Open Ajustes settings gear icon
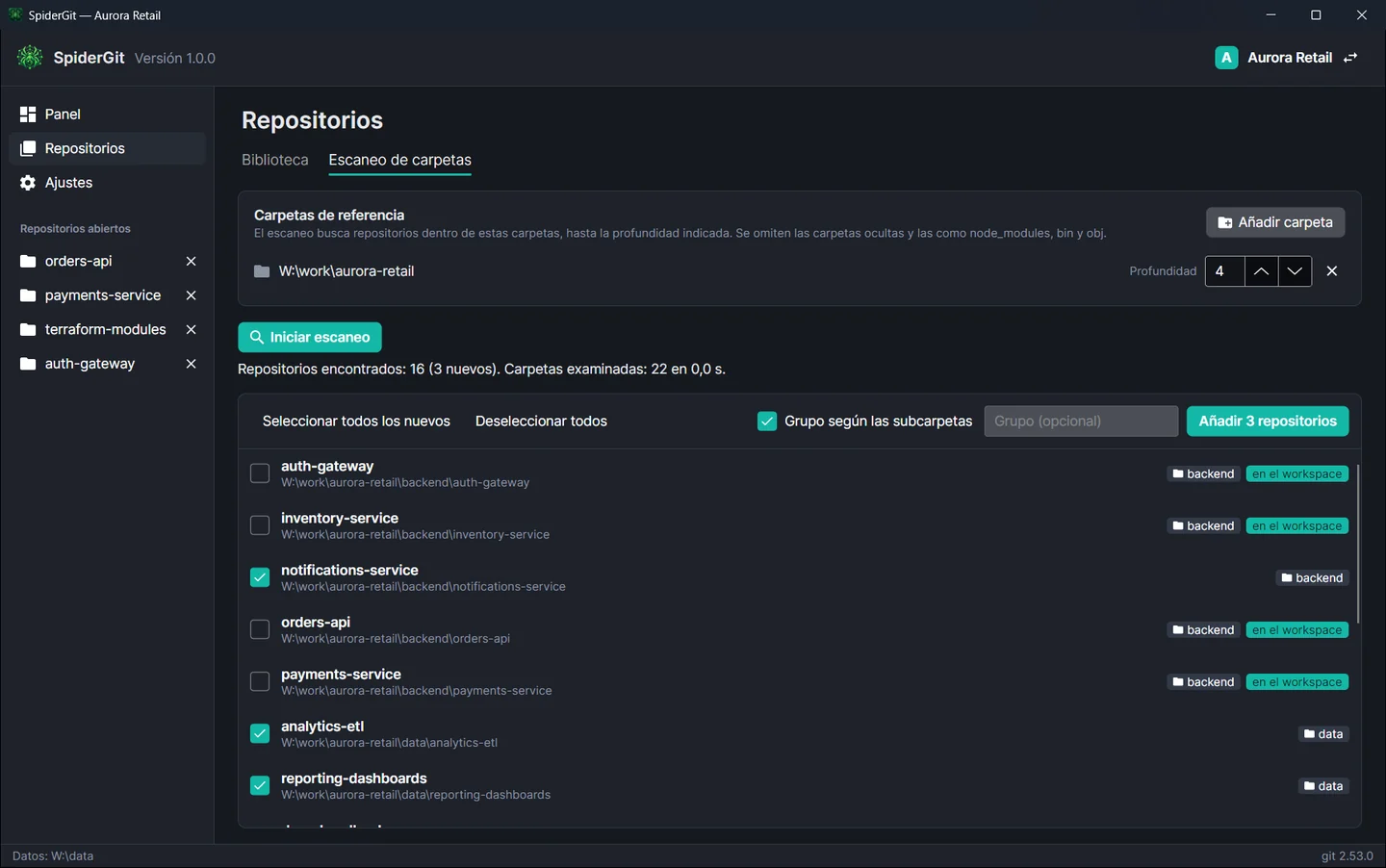Image resolution: width=1386 pixels, height=868 pixels. tap(28, 183)
